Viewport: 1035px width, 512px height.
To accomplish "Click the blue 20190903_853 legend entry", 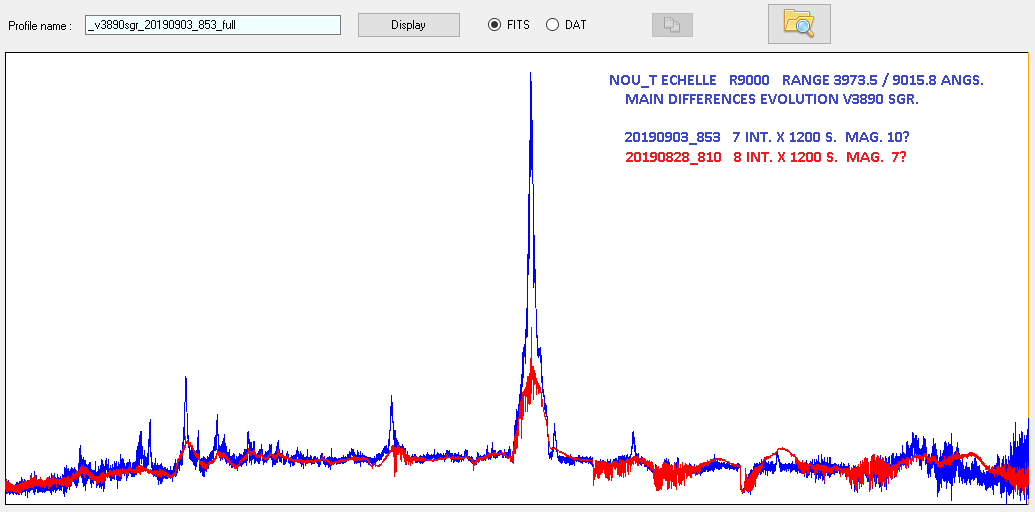I will pyautogui.click(x=672, y=137).
